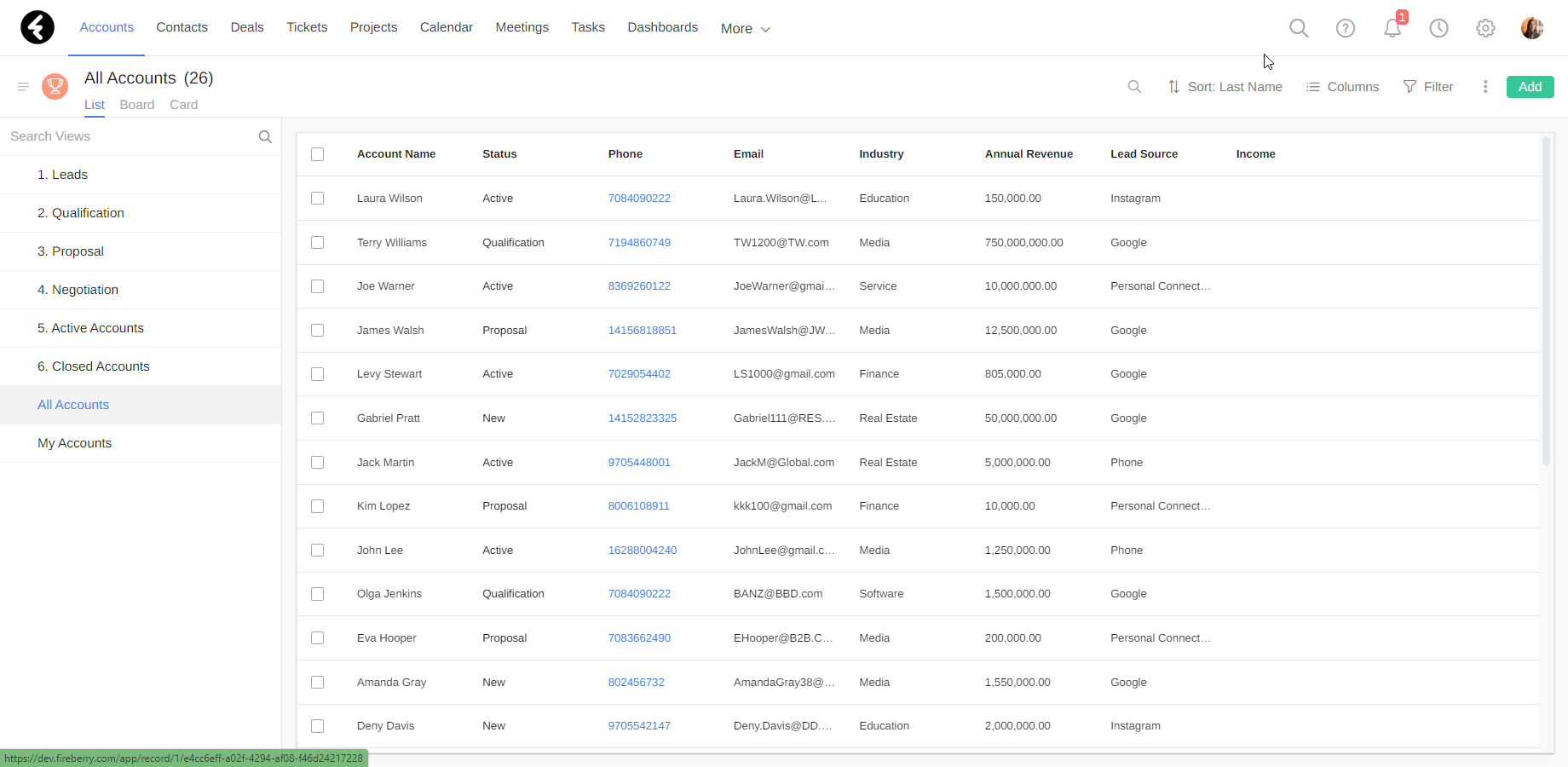Click the list search magnifier icon
The image size is (1568, 767).
[1134, 87]
